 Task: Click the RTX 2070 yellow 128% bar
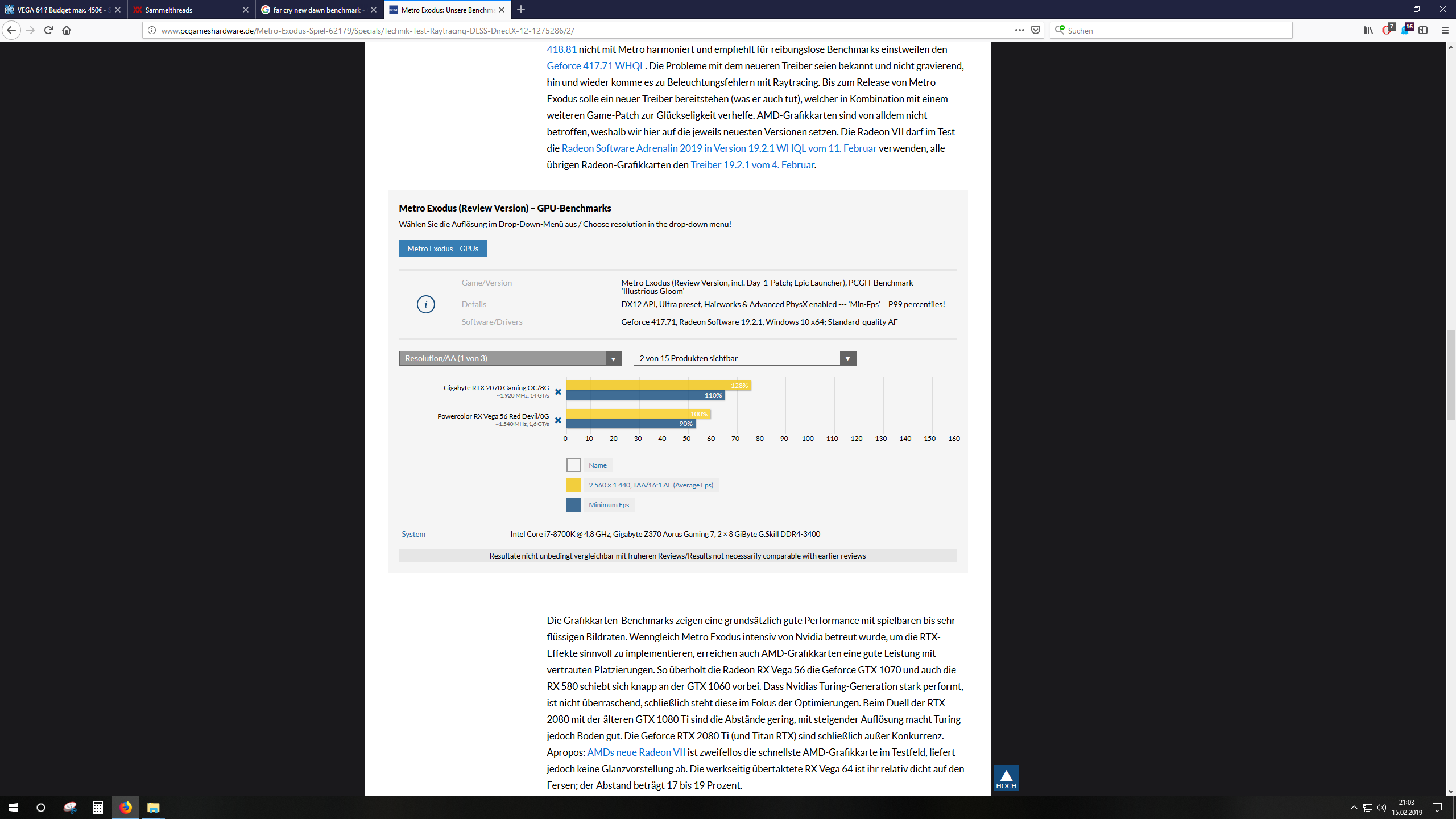point(659,386)
